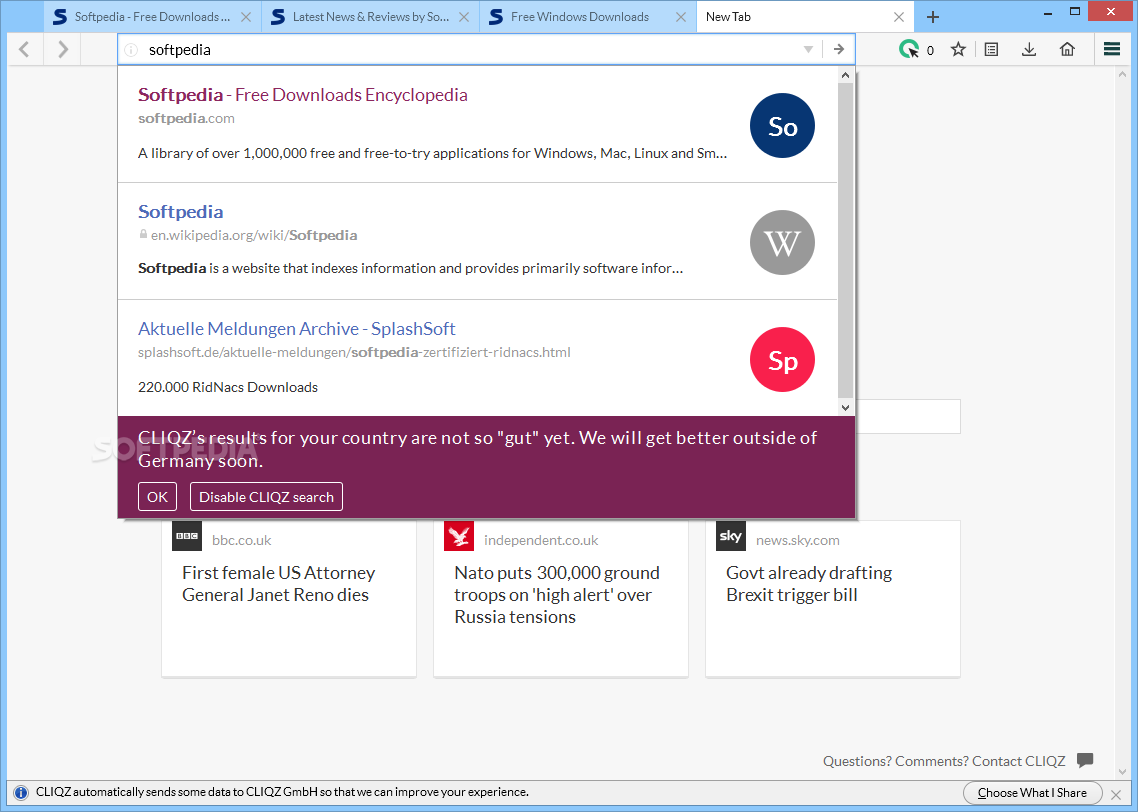Click Disable CLIQZ search button

tap(266, 497)
